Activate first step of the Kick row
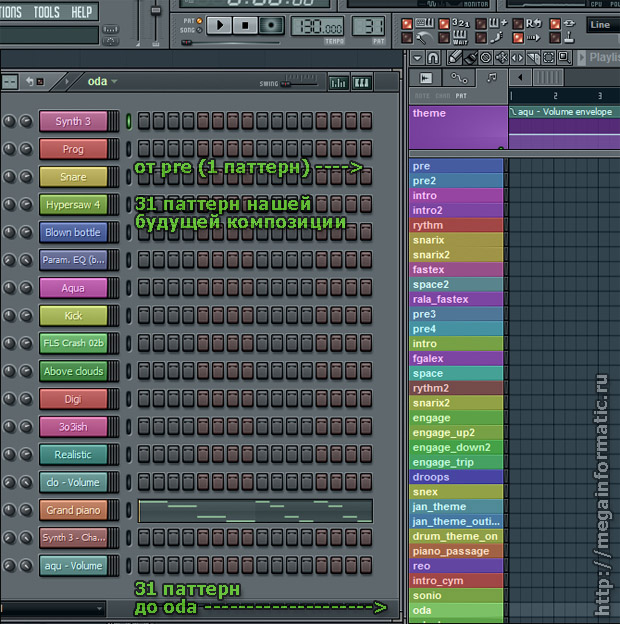The height and width of the screenshot is (624, 620). (144, 316)
